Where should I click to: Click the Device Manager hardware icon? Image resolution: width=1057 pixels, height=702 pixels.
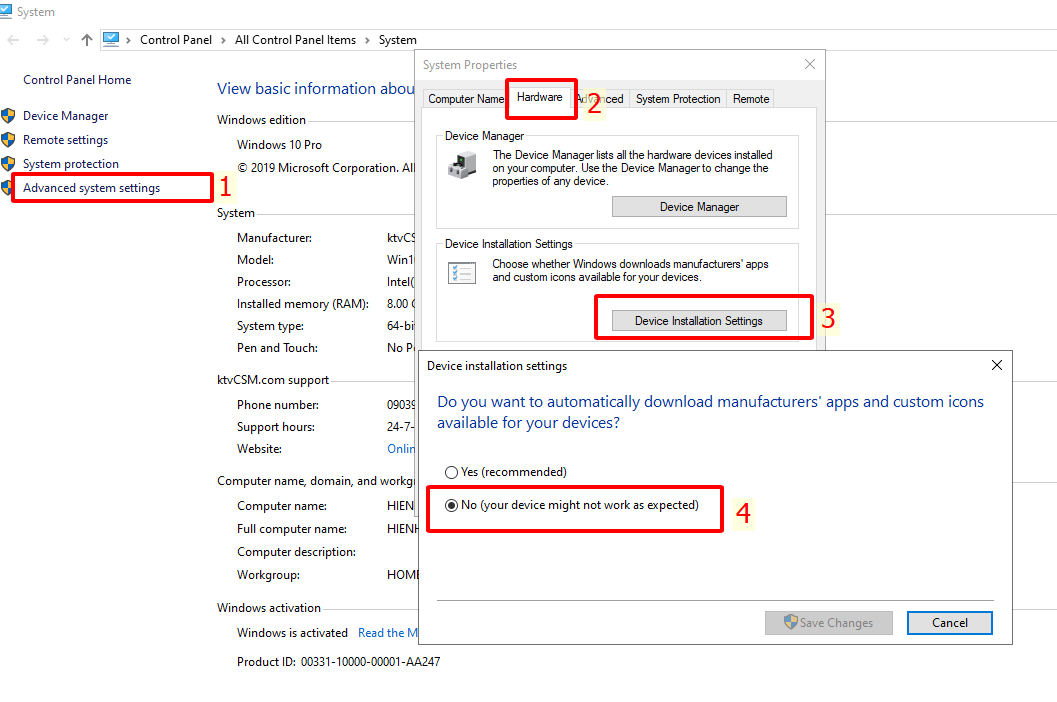(462, 165)
